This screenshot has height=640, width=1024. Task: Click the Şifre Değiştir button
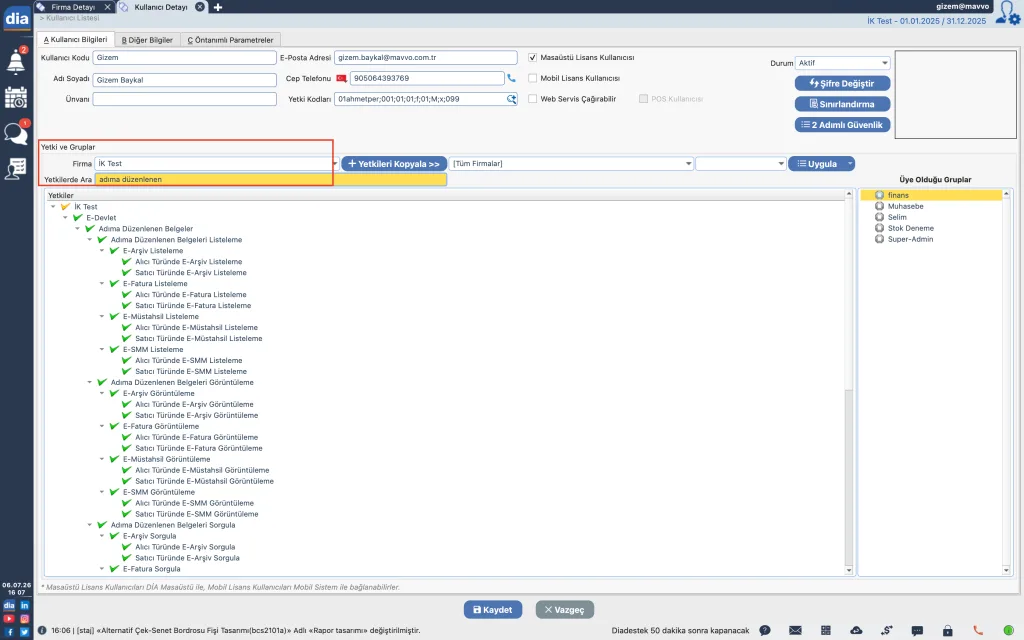[842, 84]
